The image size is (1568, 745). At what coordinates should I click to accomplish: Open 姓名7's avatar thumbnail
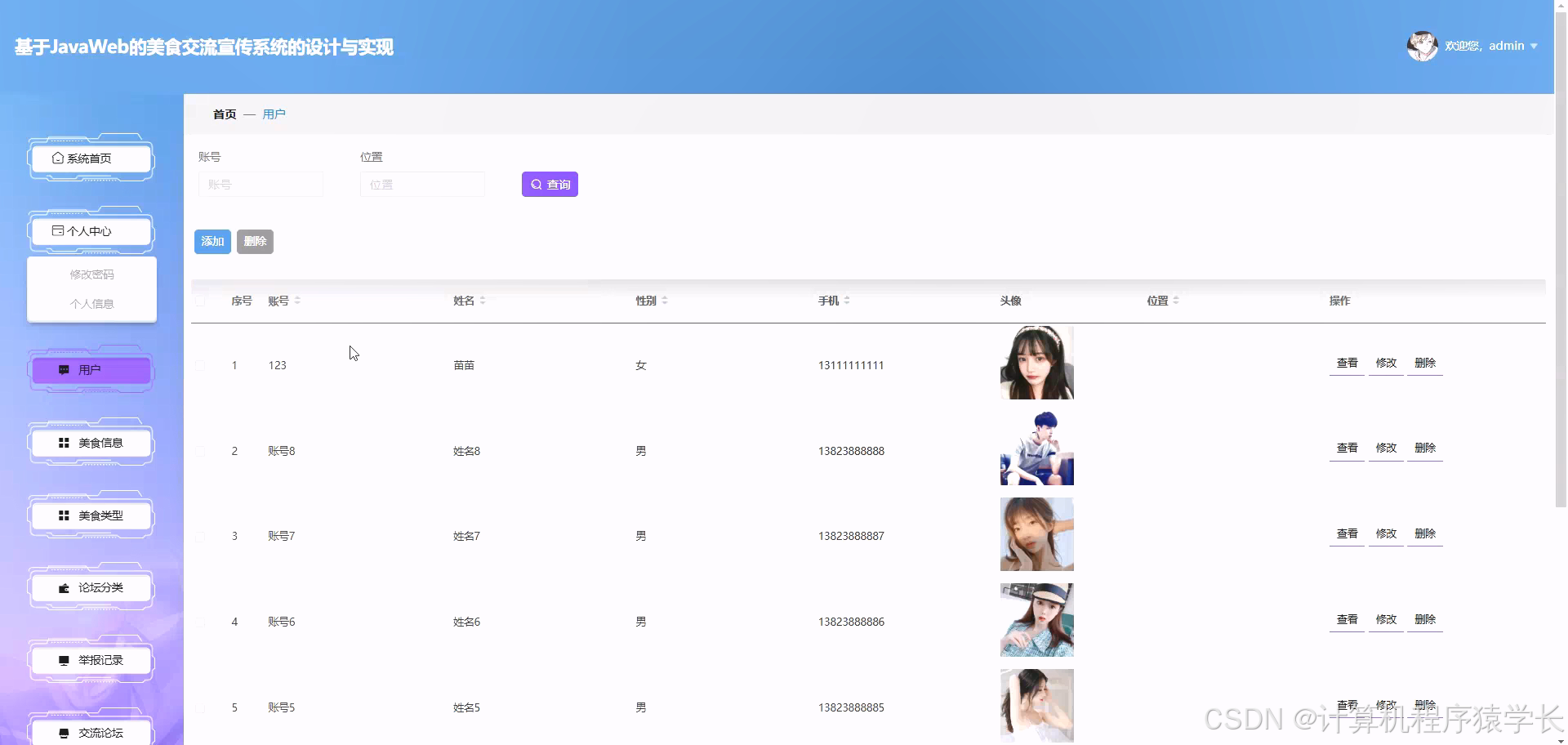[1037, 534]
